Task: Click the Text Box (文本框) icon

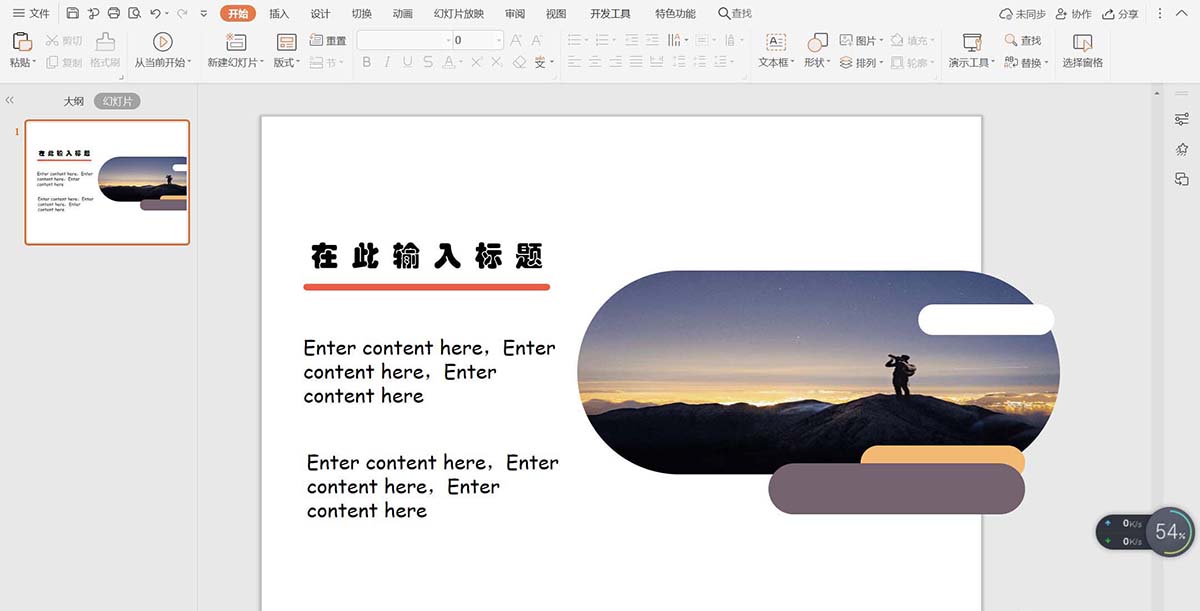Action: [x=776, y=42]
